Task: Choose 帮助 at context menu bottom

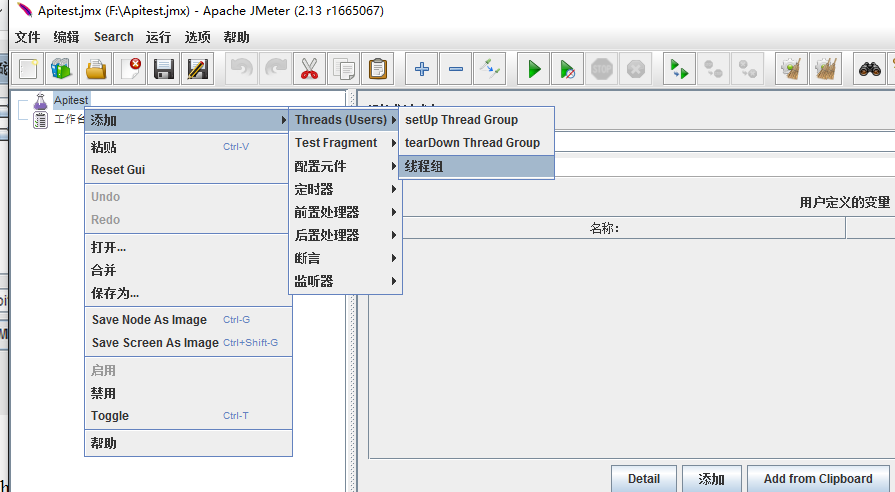Action: click(x=187, y=443)
